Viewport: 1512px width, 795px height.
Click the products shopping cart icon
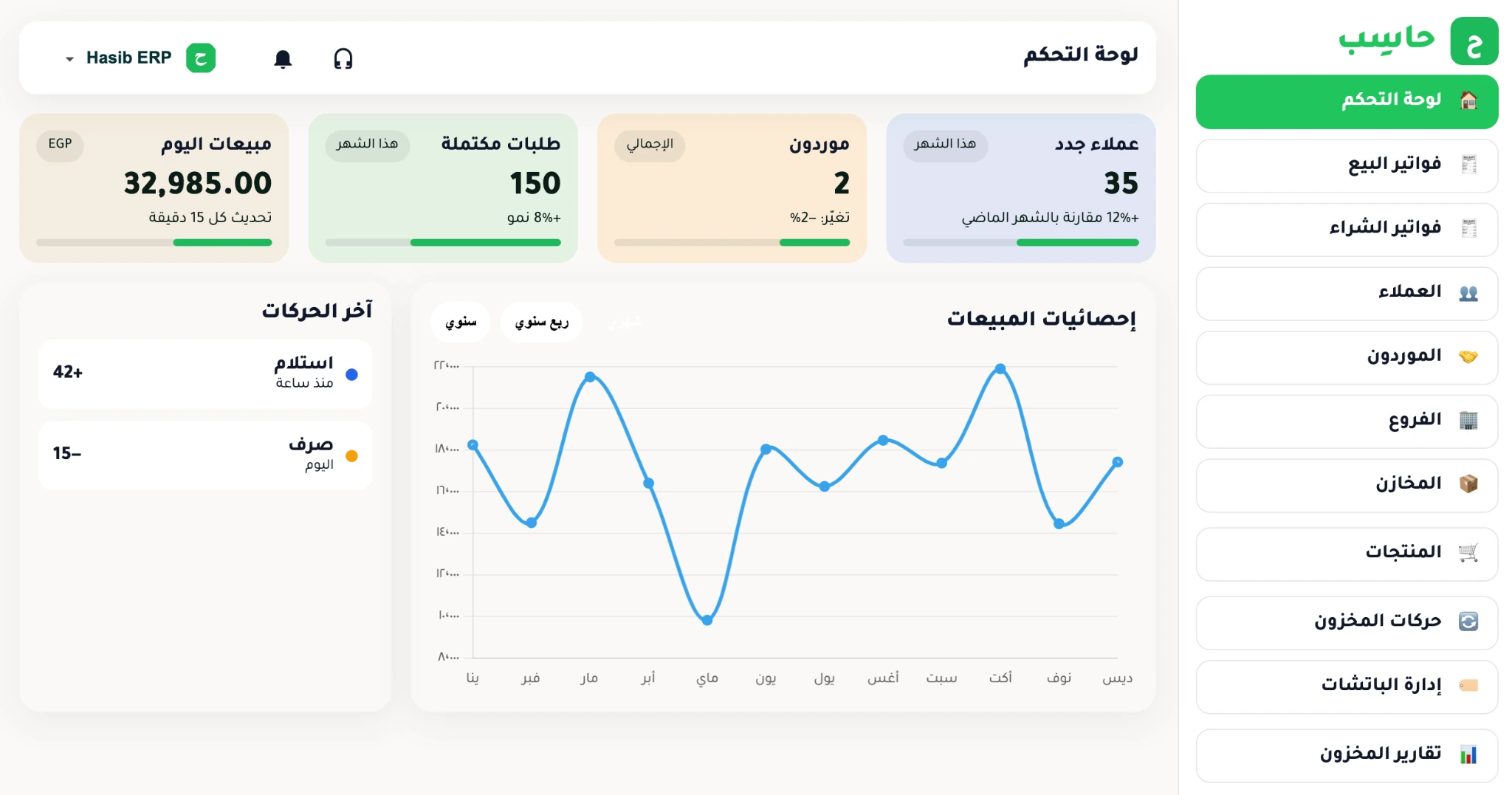coord(1468,552)
